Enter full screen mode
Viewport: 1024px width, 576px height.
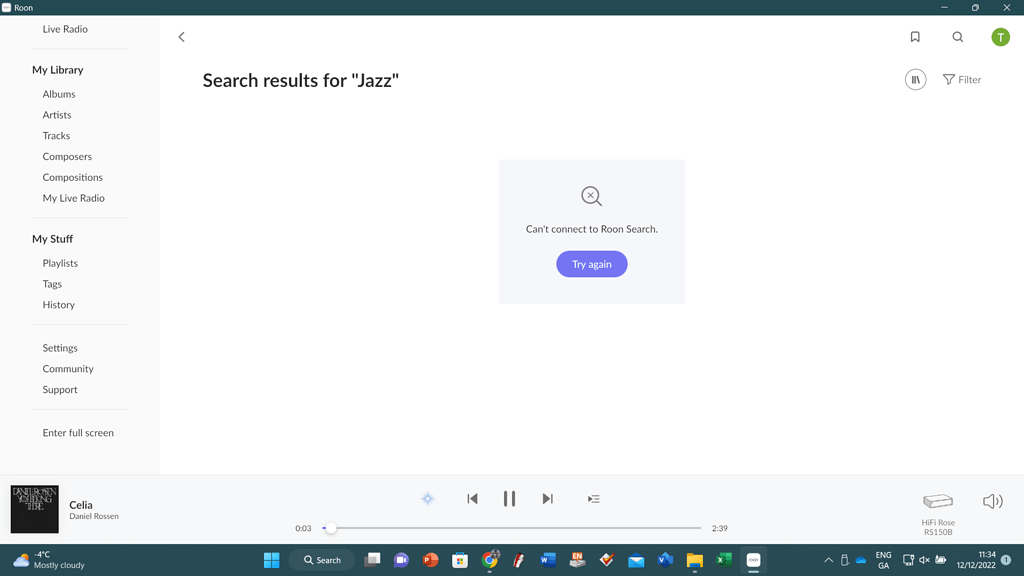(x=77, y=432)
